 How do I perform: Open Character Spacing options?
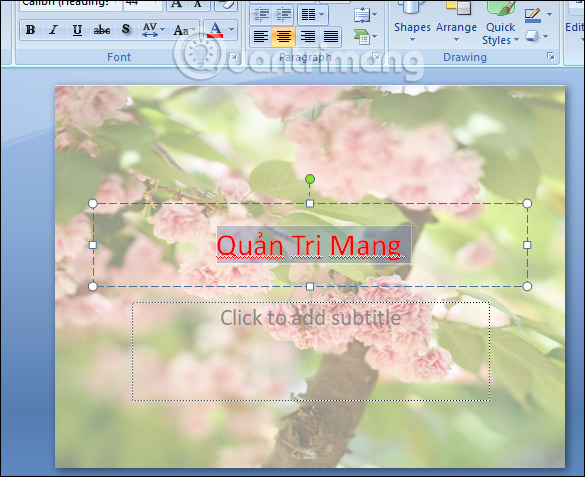point(153,30)
